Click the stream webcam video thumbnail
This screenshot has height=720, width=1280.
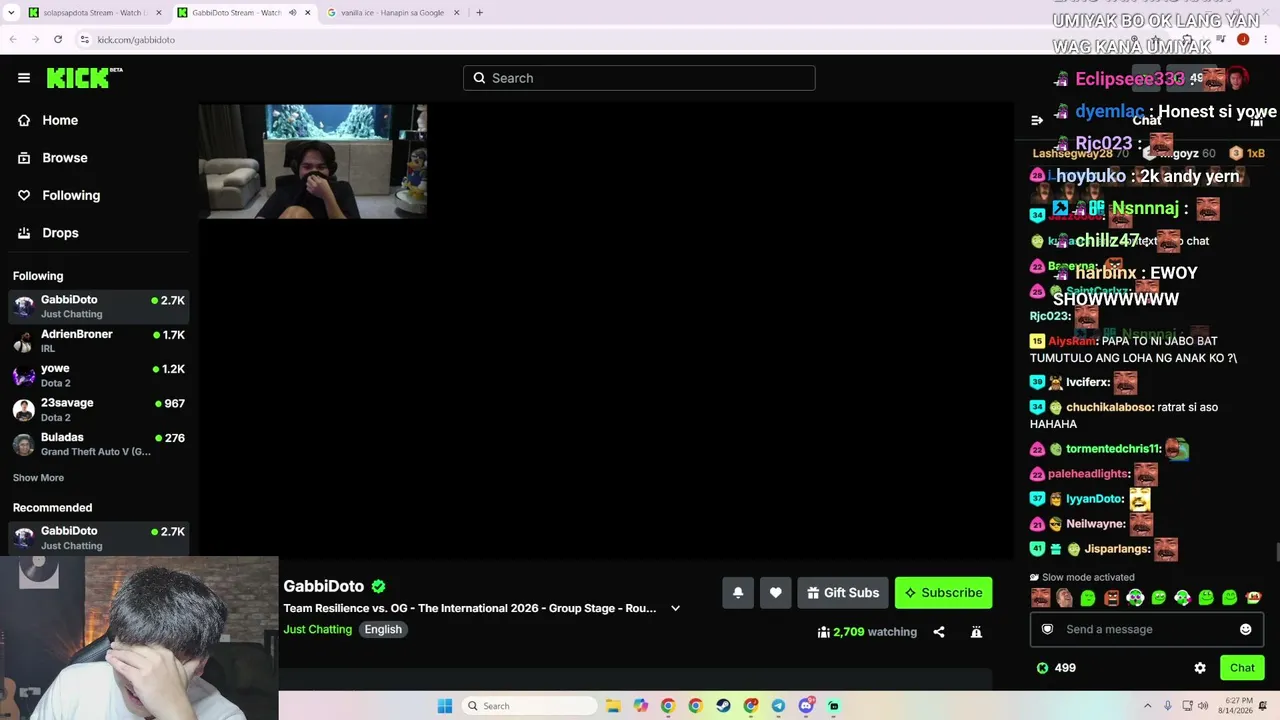pyautogui.click(x=313, y=161)
